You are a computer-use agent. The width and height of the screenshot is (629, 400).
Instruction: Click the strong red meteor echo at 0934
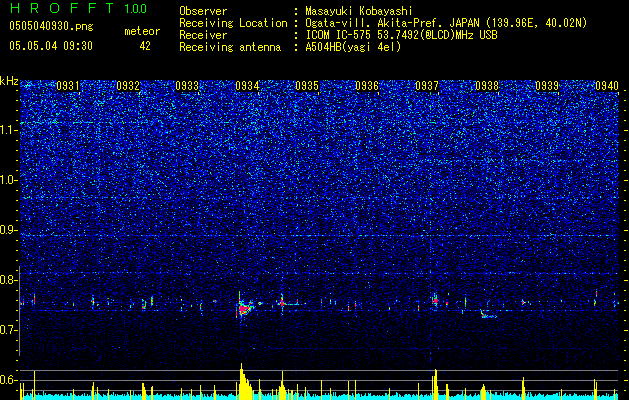243,309
